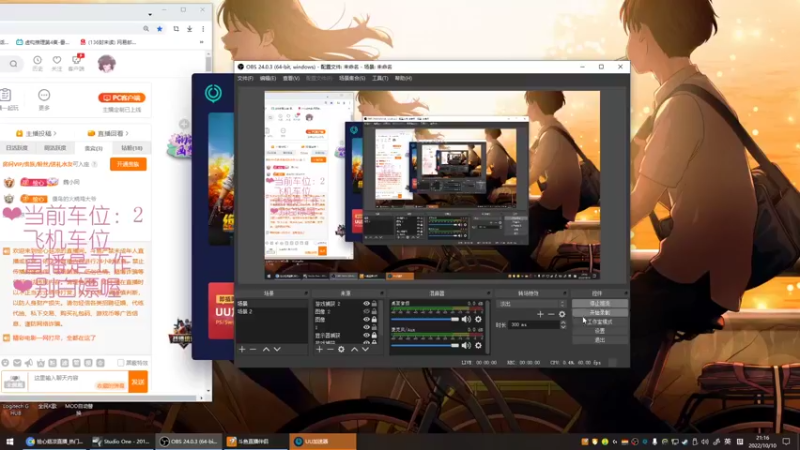Screen dimensions: 800x450
Task: Click the UU accelerator logo icon
Action: pyautogui.click(x=213, y=93)
